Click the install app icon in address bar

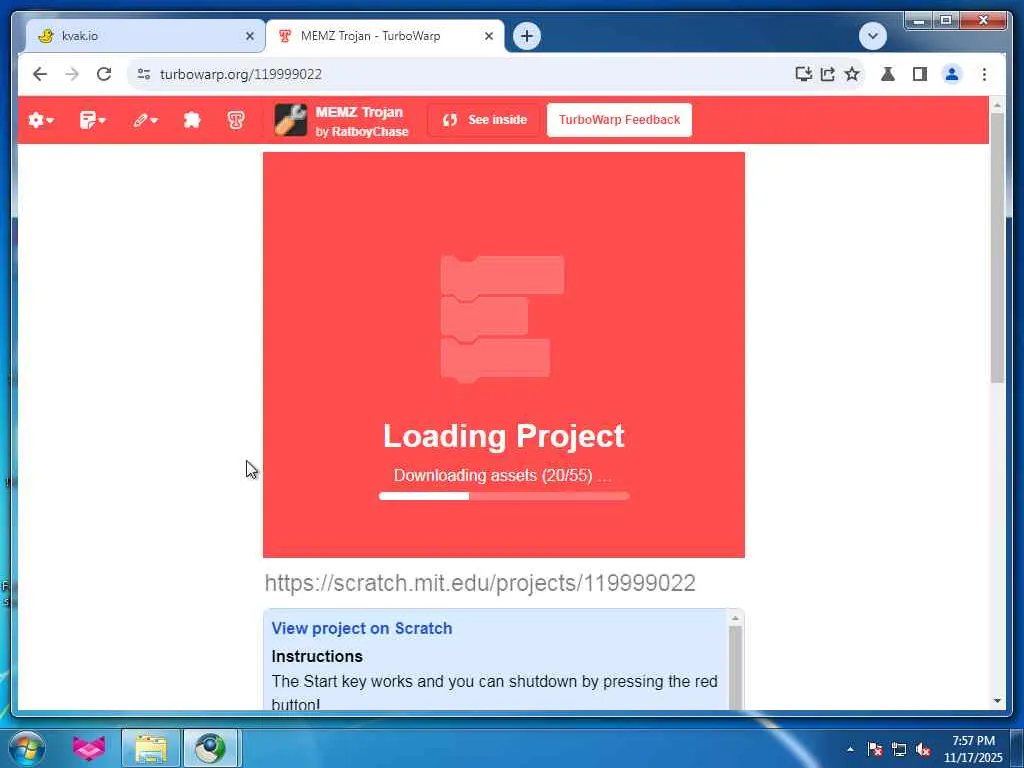tap(803, 74)
